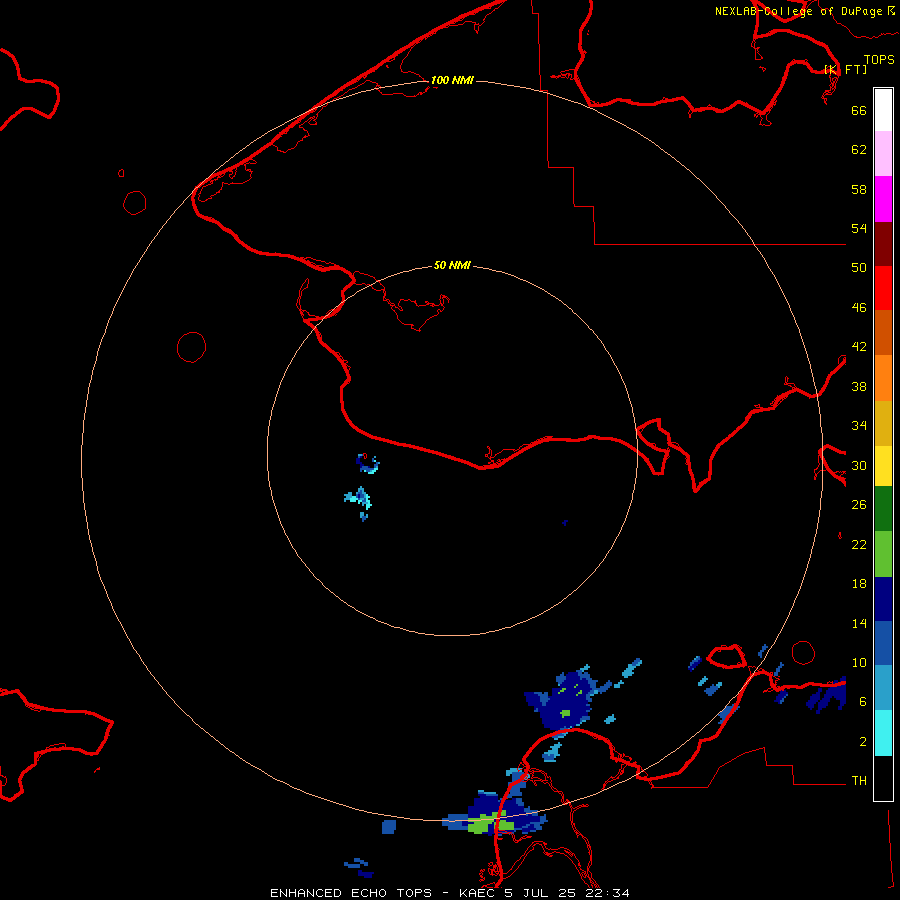Select the "KAEC" radar site identifier

click(477, 893)
